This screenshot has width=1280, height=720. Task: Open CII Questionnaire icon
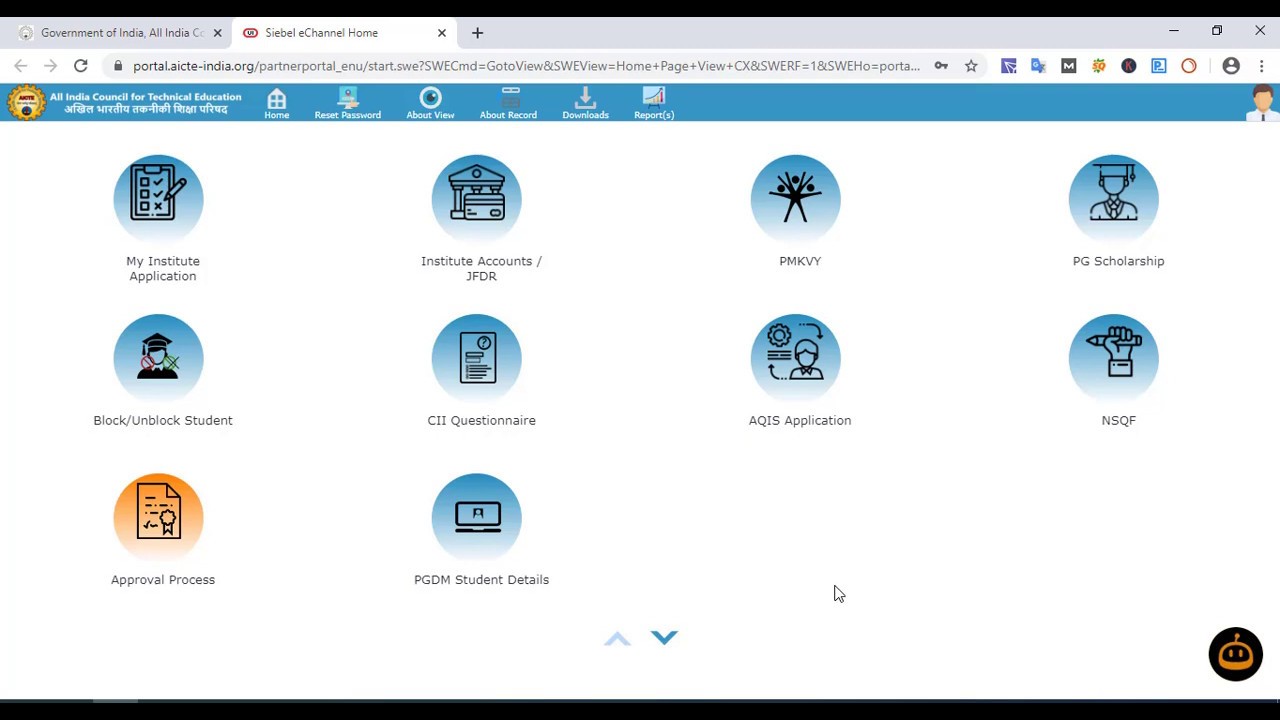coord(476,358)
